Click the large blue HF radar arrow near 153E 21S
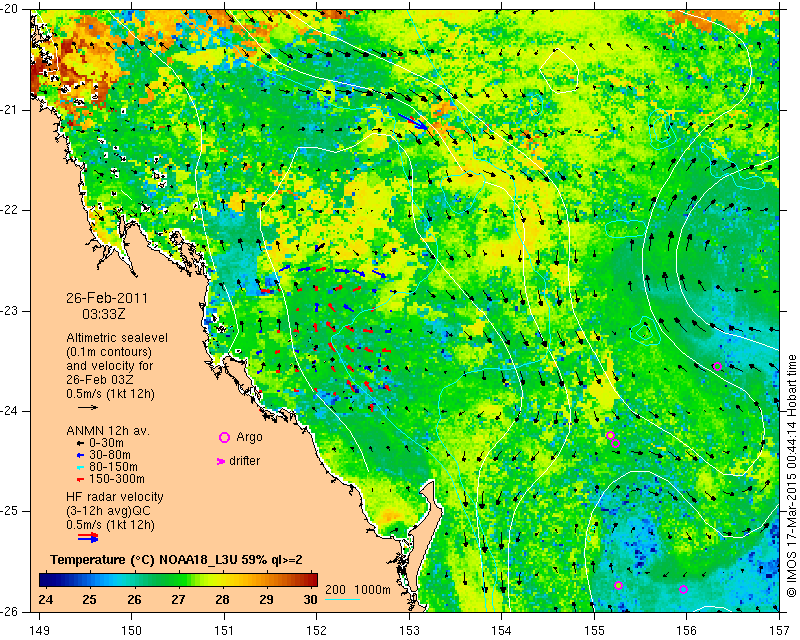This screenshot has height=640, width=800. click(x=413, y=121)
